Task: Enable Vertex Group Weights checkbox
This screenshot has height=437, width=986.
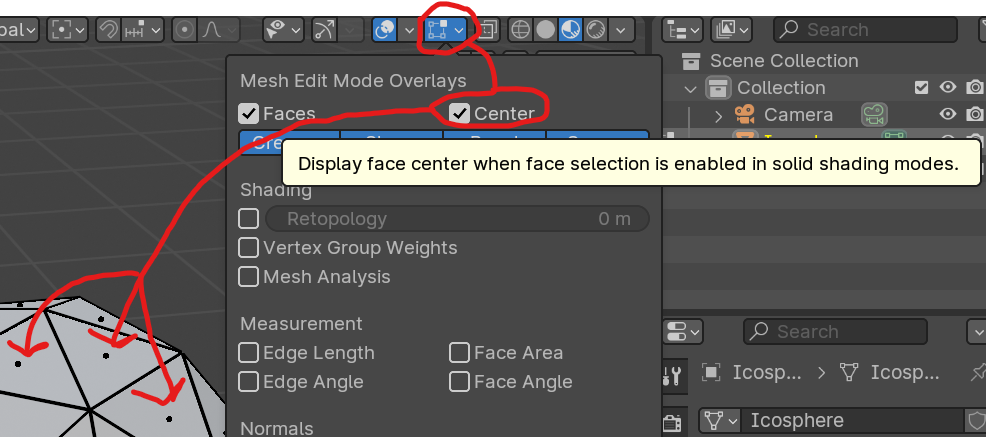Action: point(249,248)
